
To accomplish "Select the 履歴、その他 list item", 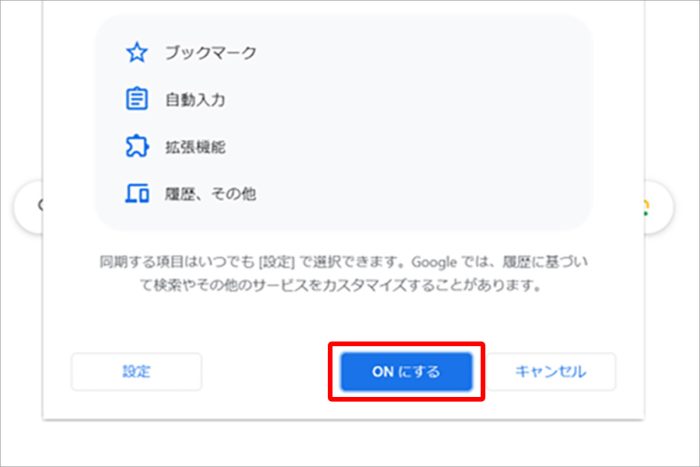I will (x=210, y=194).
